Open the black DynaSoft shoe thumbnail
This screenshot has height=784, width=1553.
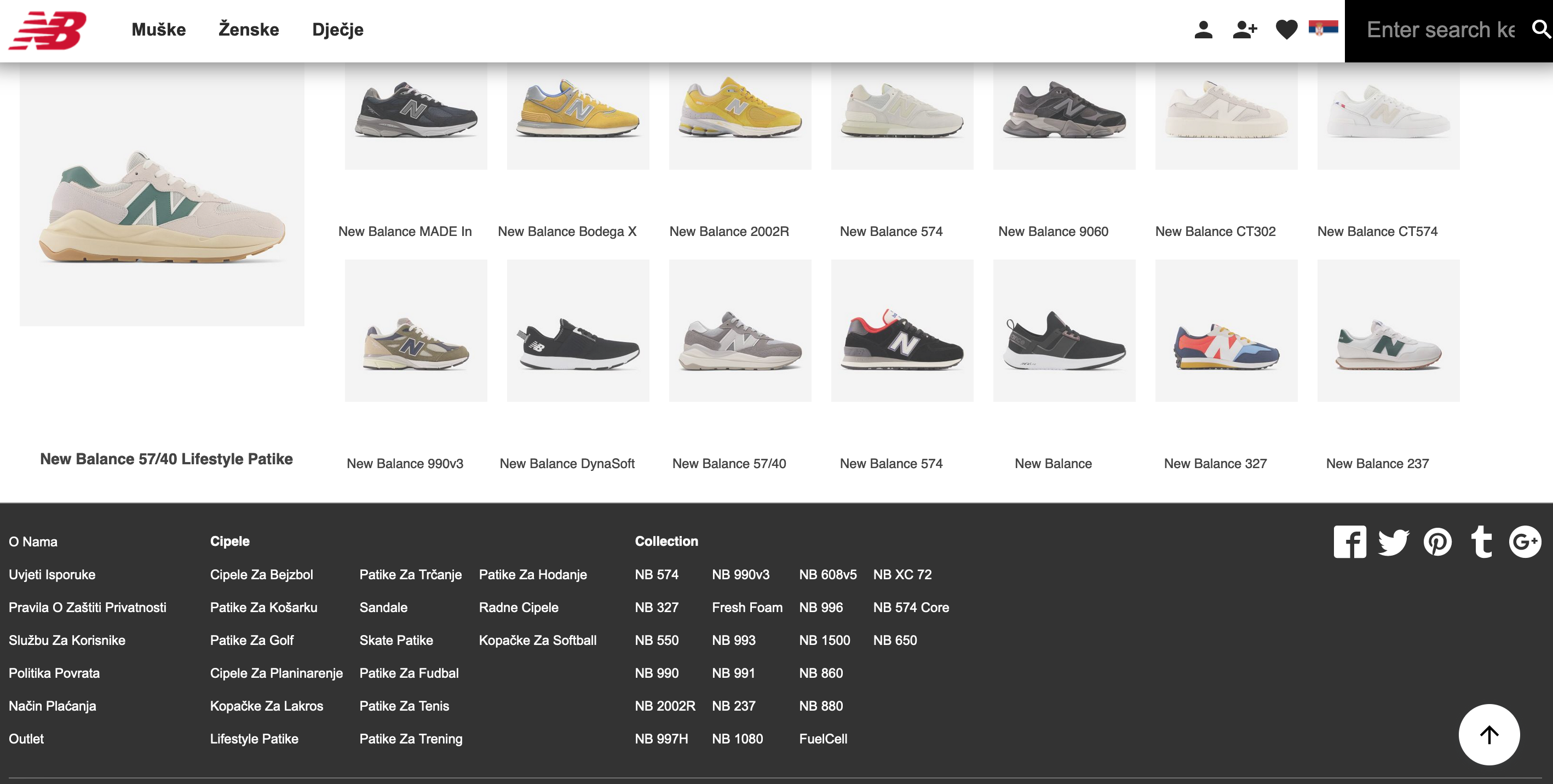578,330
